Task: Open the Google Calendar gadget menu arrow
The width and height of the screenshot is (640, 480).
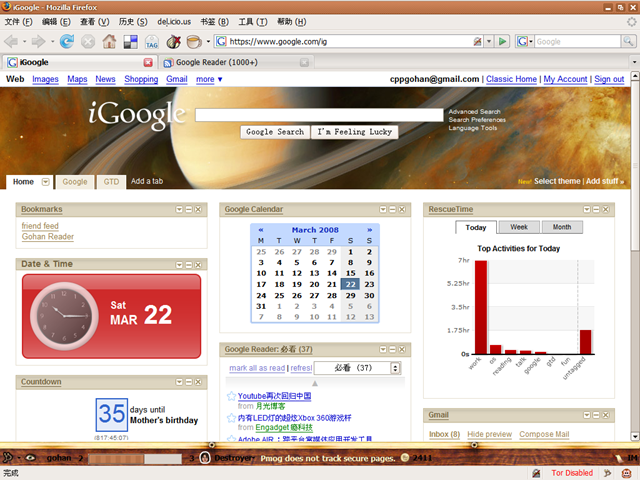Action: pyautogui.click(x=383, y=209)
